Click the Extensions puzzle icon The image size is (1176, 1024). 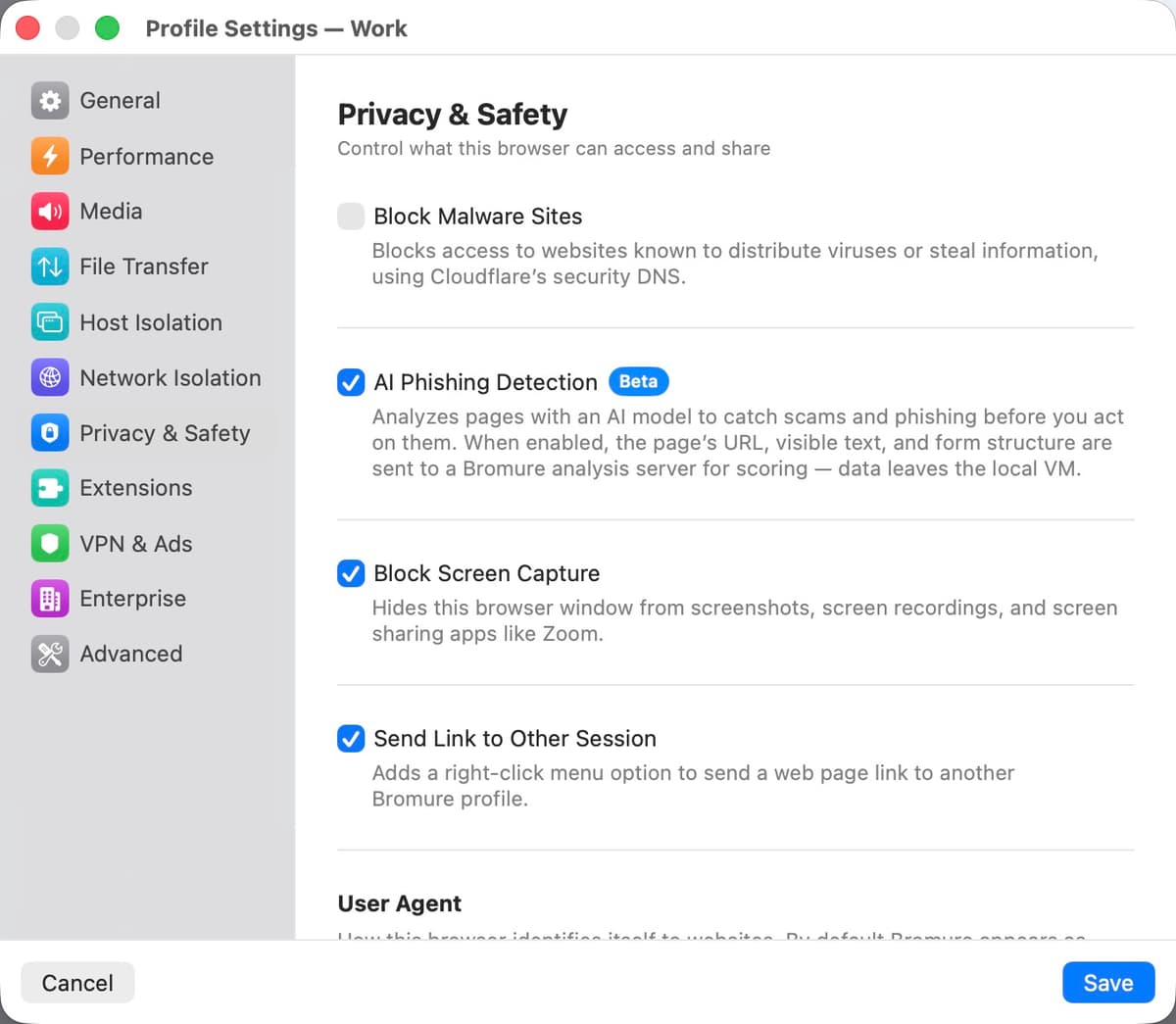pyautogui.click(x=50, y=488)
